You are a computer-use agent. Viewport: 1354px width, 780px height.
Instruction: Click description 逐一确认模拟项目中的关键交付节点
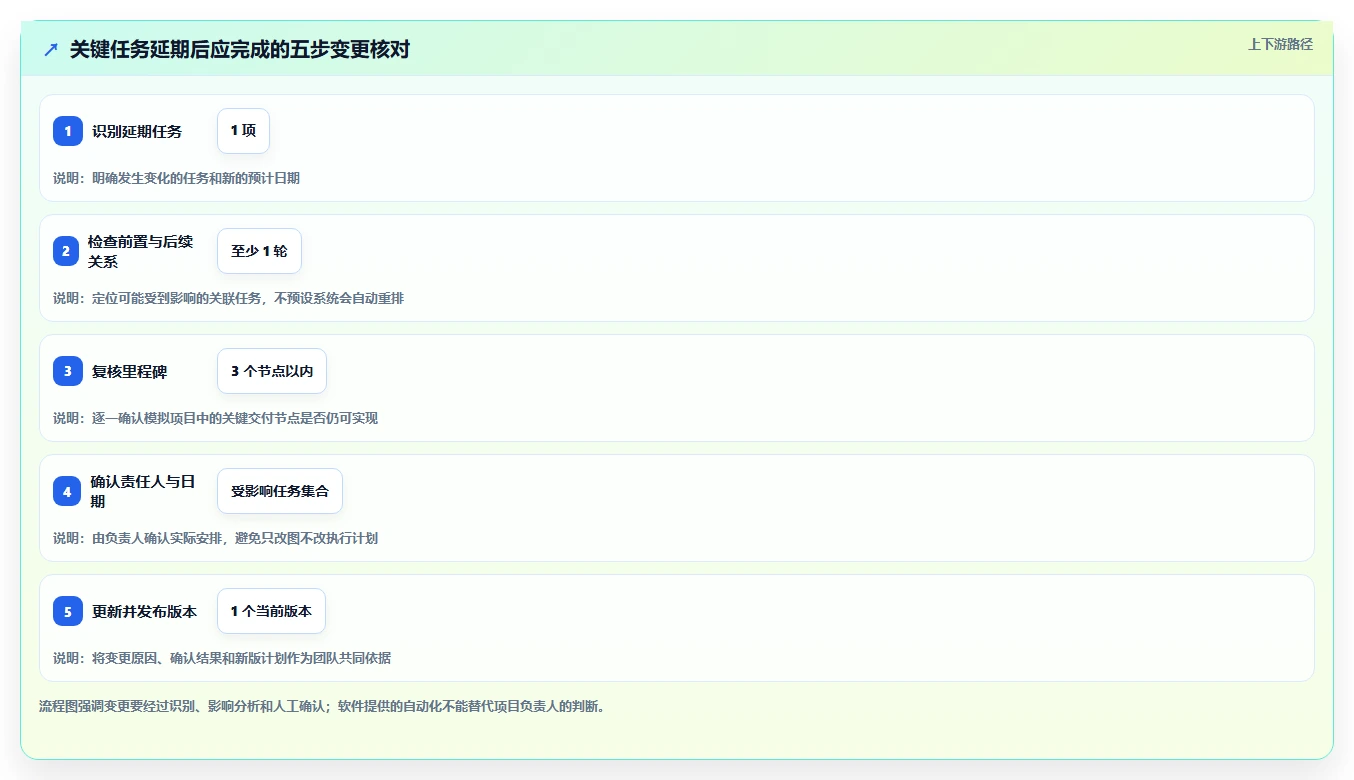pyautogui.click(x=215, y=418)
